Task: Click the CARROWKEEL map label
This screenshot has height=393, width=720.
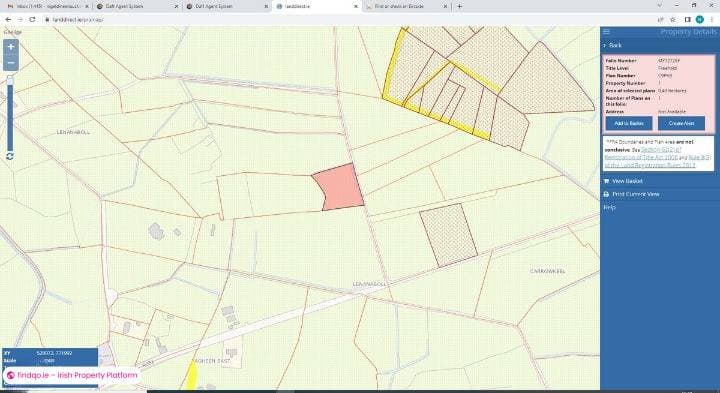Action: pyautogui.click(x=548, y=271)
